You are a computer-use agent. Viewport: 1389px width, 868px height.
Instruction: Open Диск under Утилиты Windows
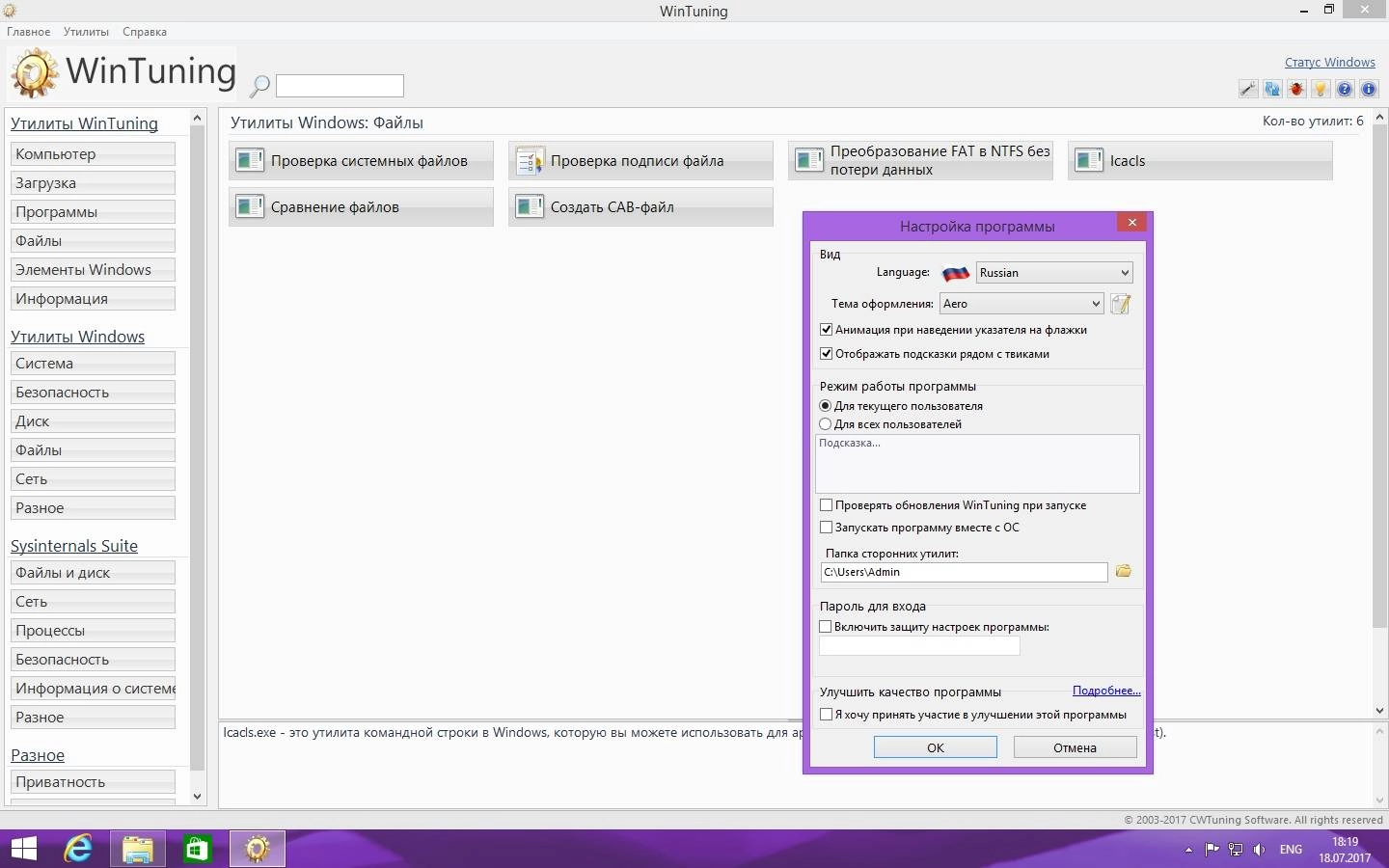click(93, 421)
